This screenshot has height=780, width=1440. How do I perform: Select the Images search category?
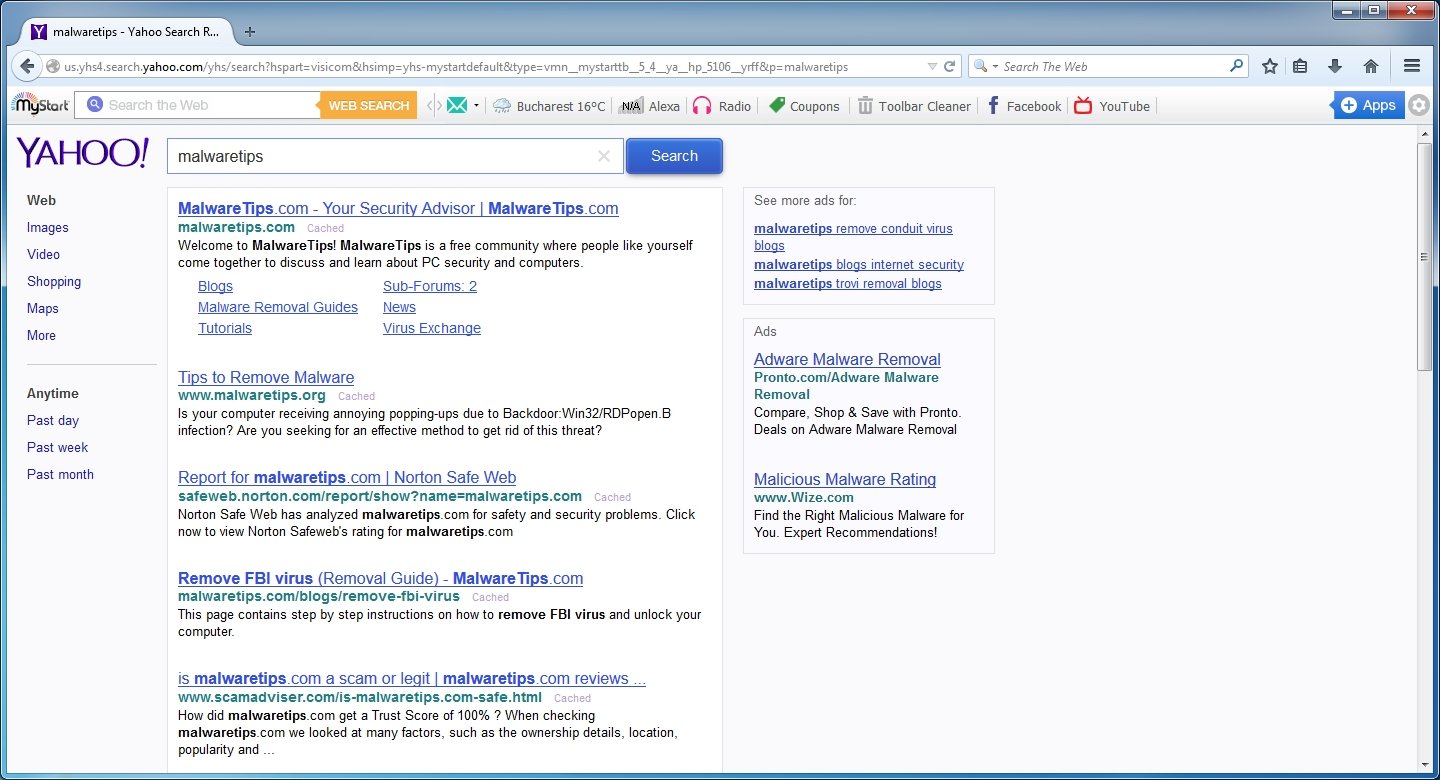tap(48, 227)
